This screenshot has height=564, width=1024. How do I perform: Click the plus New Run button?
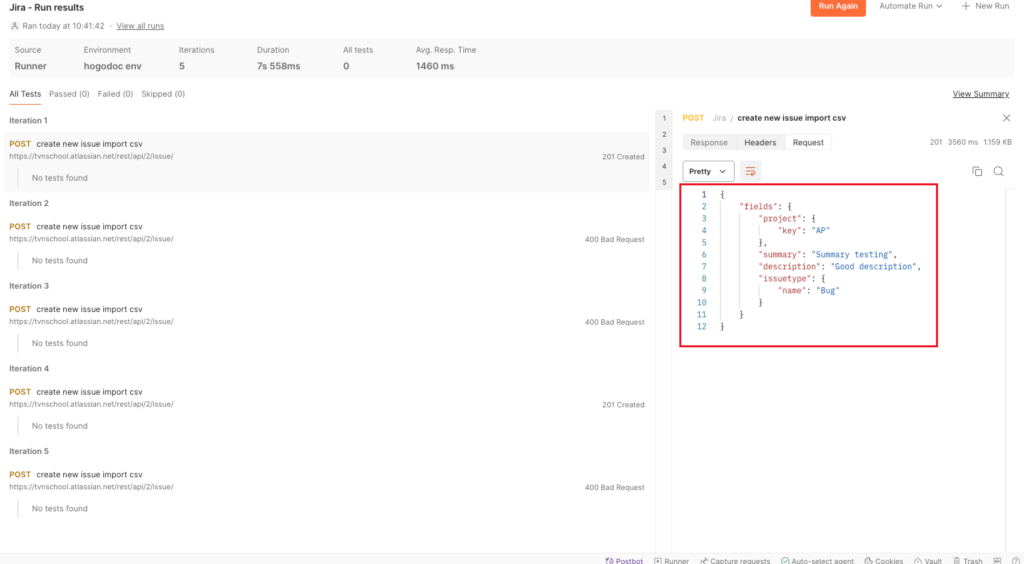[x=985, y=6]
